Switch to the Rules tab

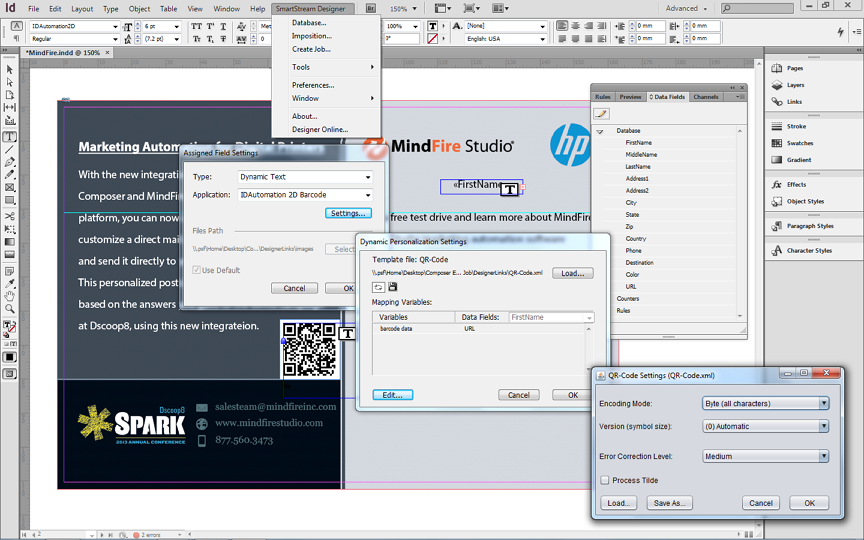pos(602,97)
